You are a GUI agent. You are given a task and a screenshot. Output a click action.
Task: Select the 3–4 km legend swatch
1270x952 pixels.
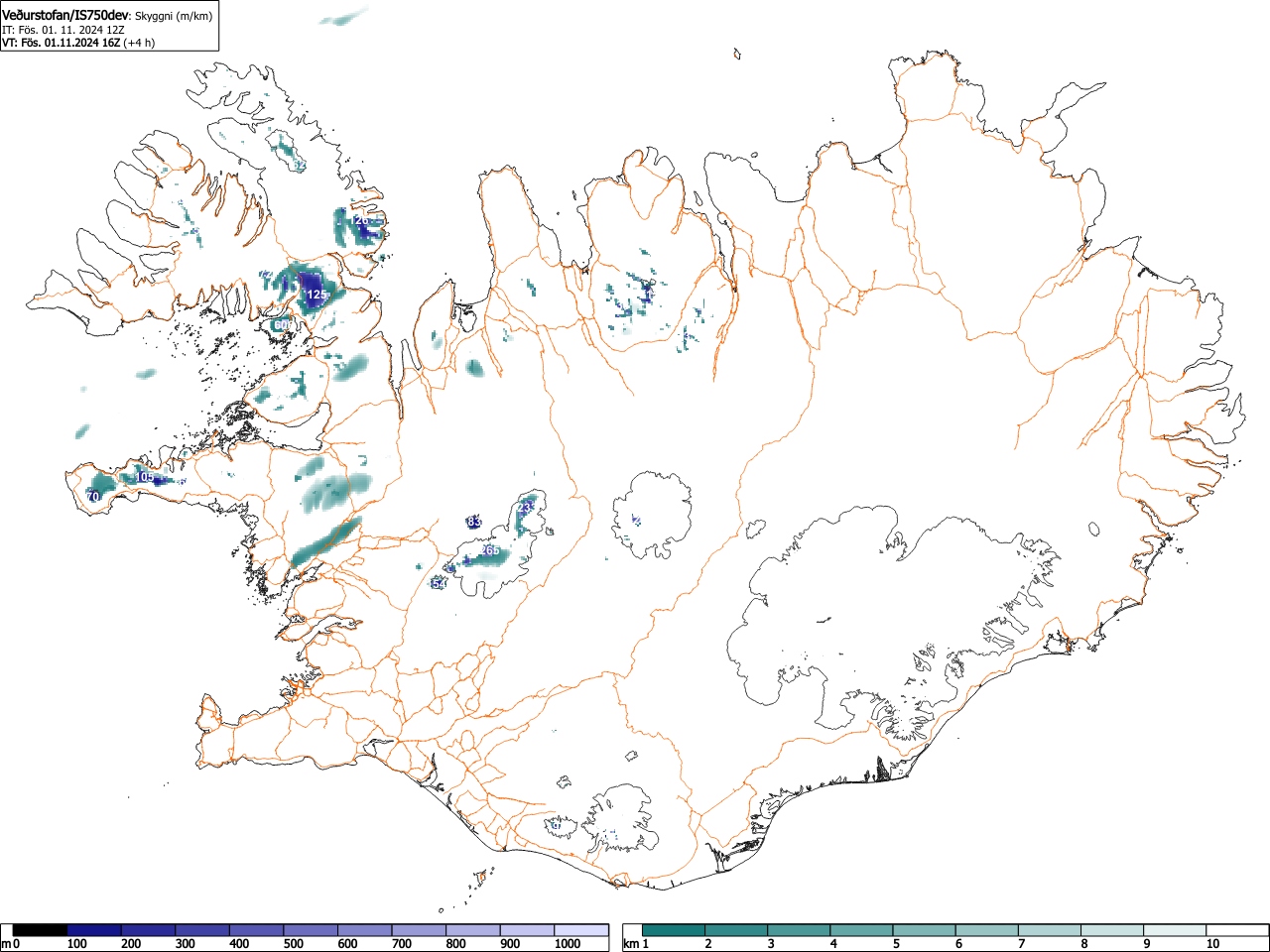click(799, 930)
